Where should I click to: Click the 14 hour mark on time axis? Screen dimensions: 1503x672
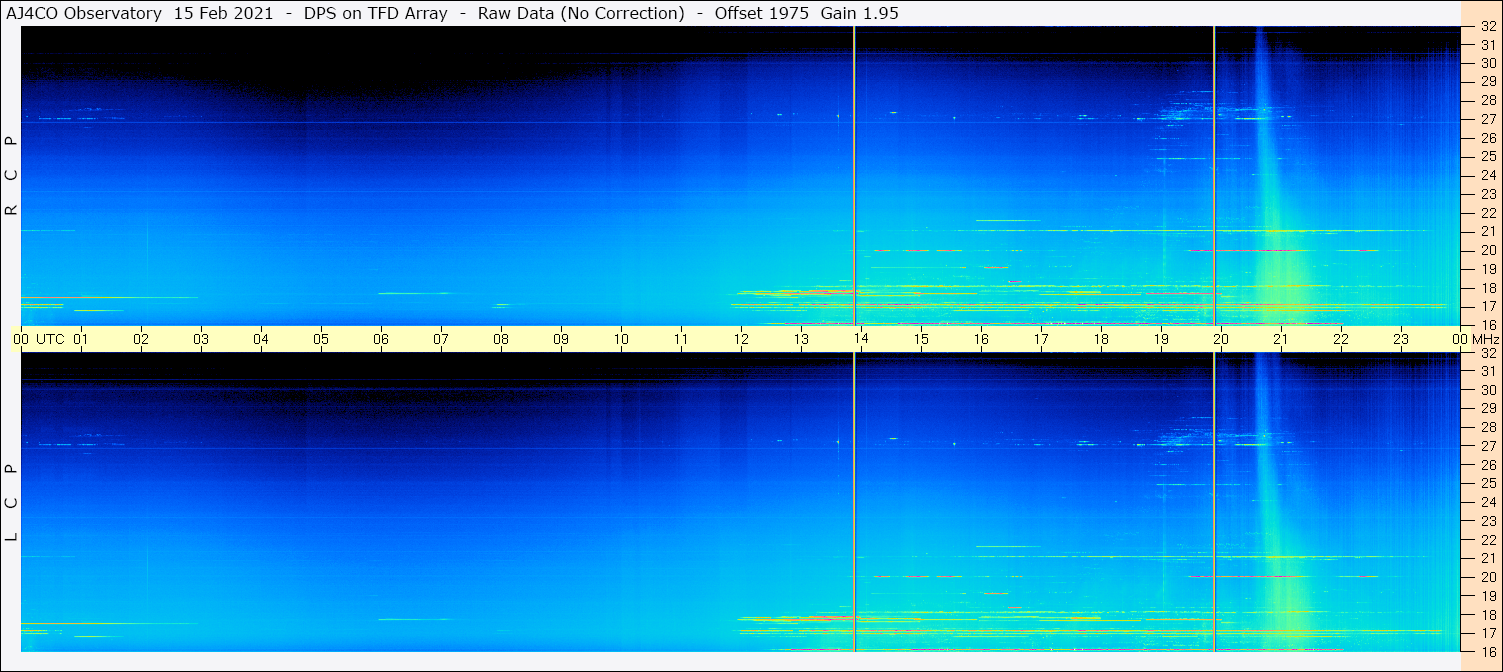861,339
